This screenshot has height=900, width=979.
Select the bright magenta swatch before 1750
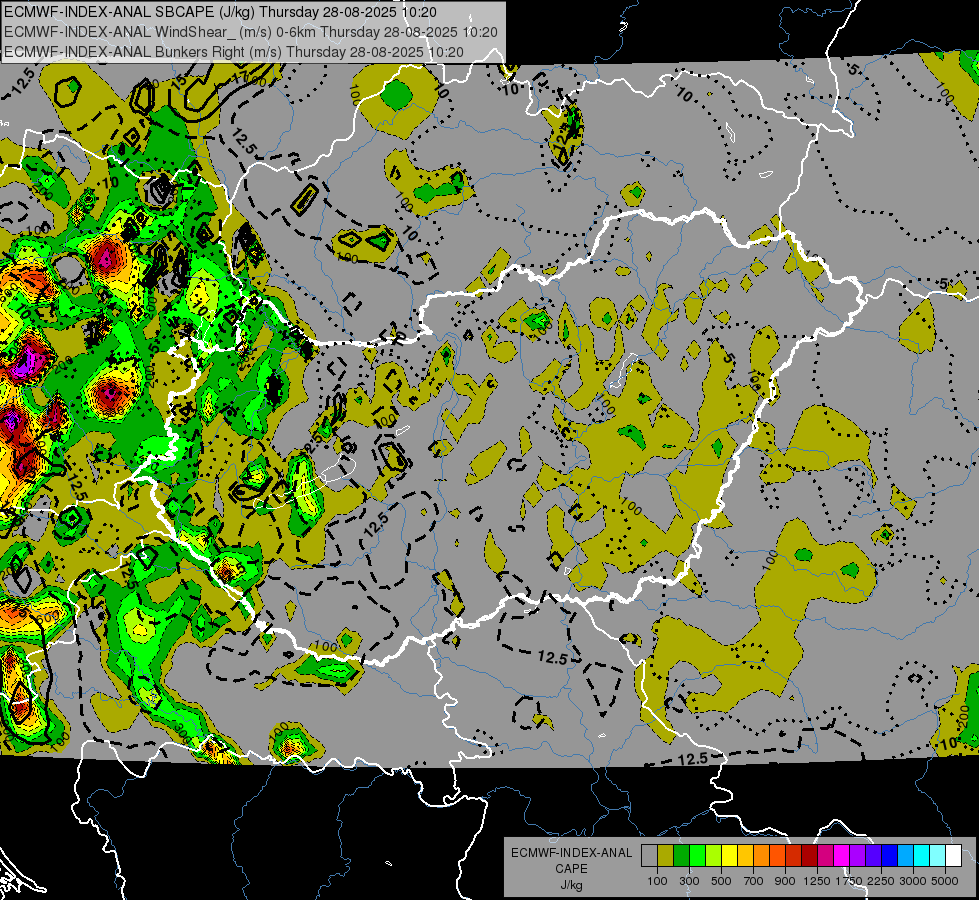pos(842,855)
